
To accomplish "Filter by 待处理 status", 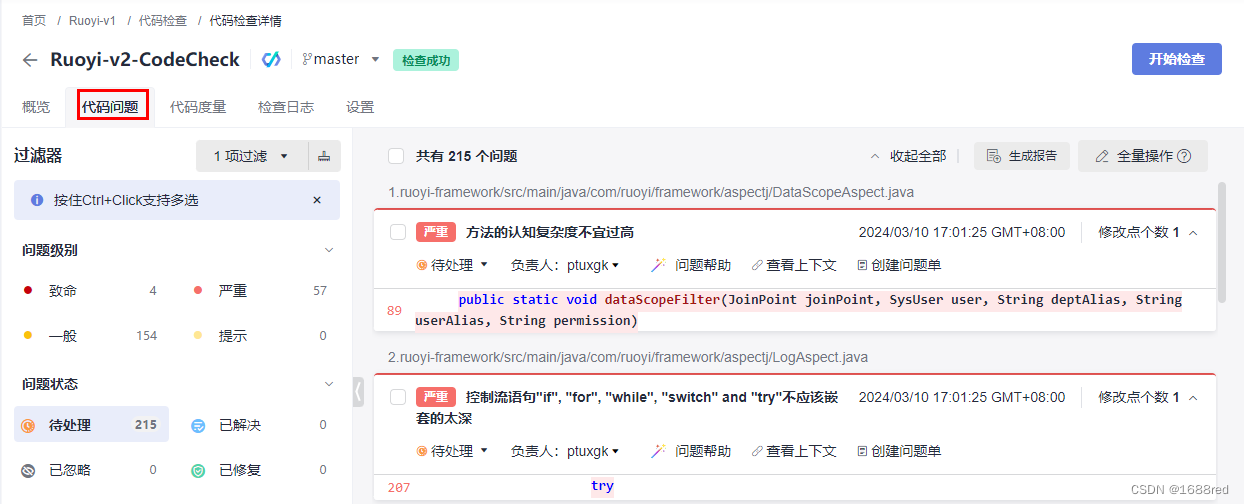I will point(91,425).
